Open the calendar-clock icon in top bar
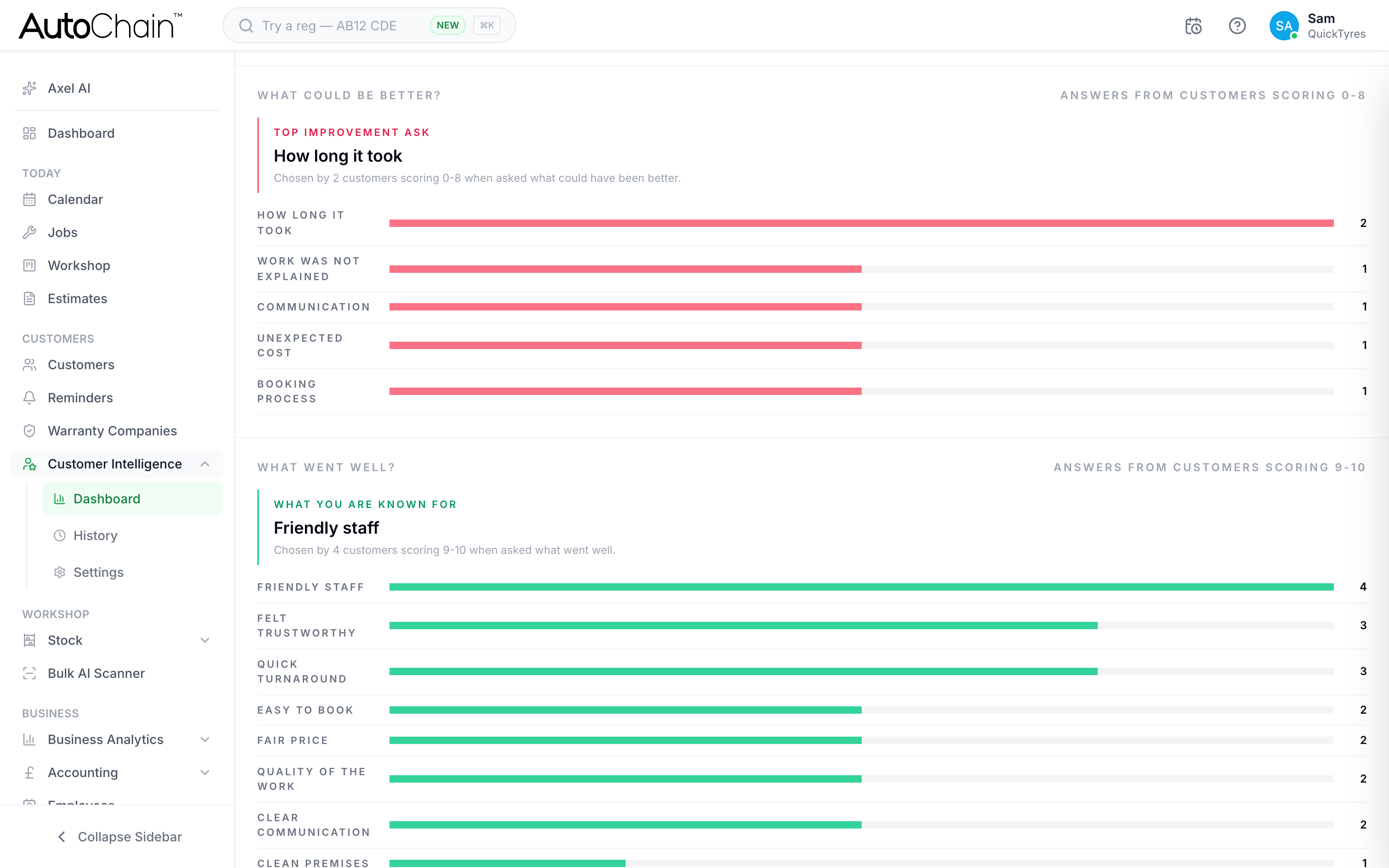1389x868 pixels. coord(1193,26)
